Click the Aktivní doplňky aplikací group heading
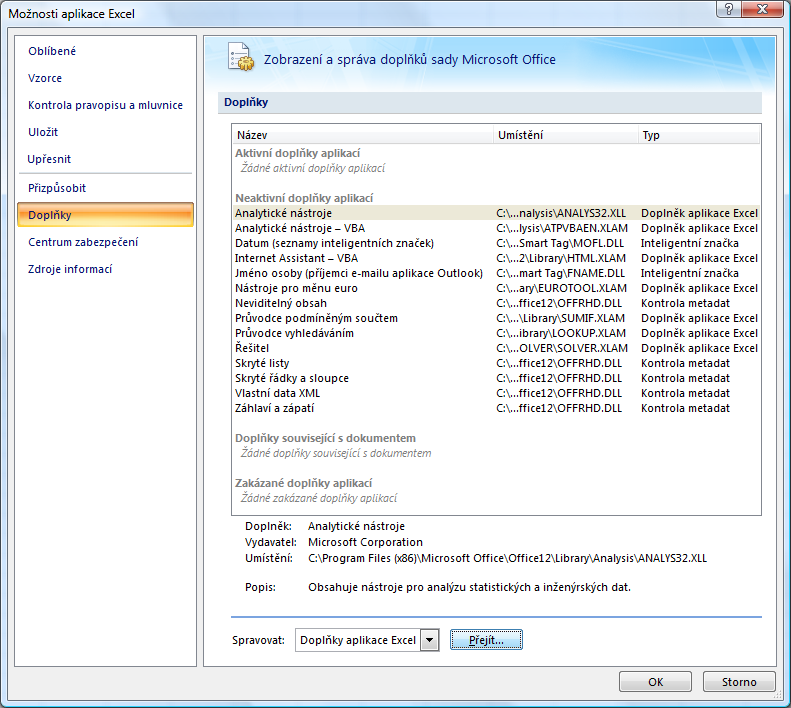This screenshot has width=791, height=708. [x=298, y=153]
